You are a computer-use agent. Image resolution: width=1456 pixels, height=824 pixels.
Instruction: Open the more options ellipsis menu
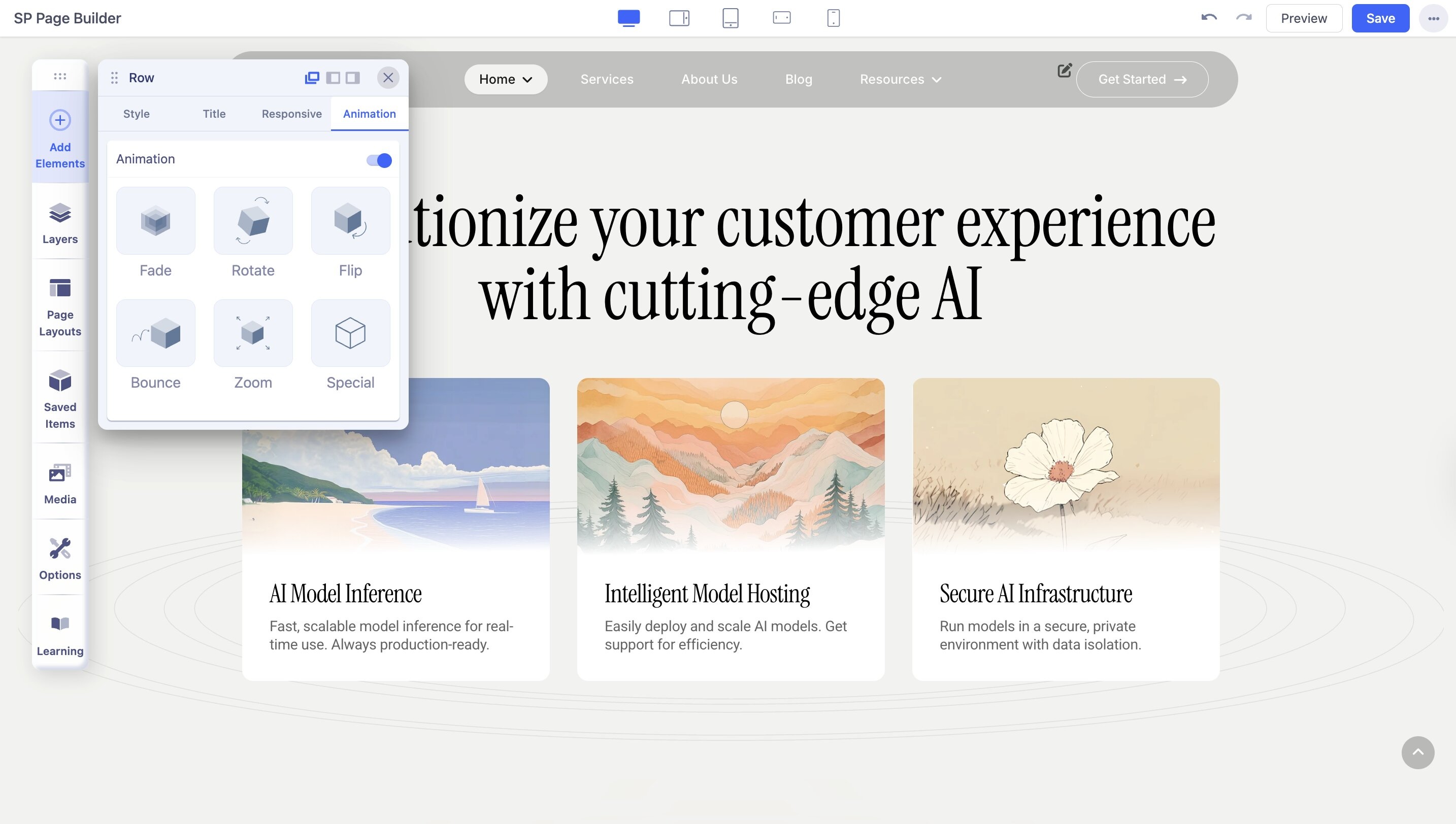point(1433,18)
